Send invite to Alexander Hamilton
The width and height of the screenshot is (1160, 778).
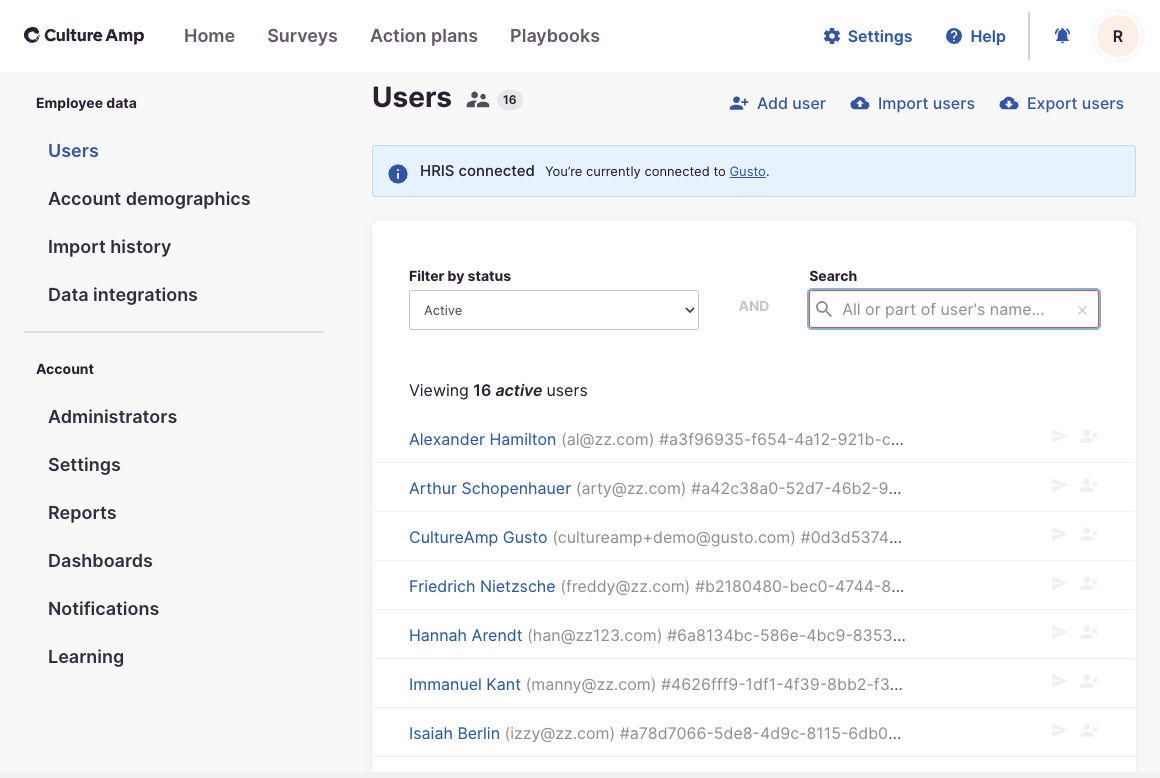point(1059,436)
